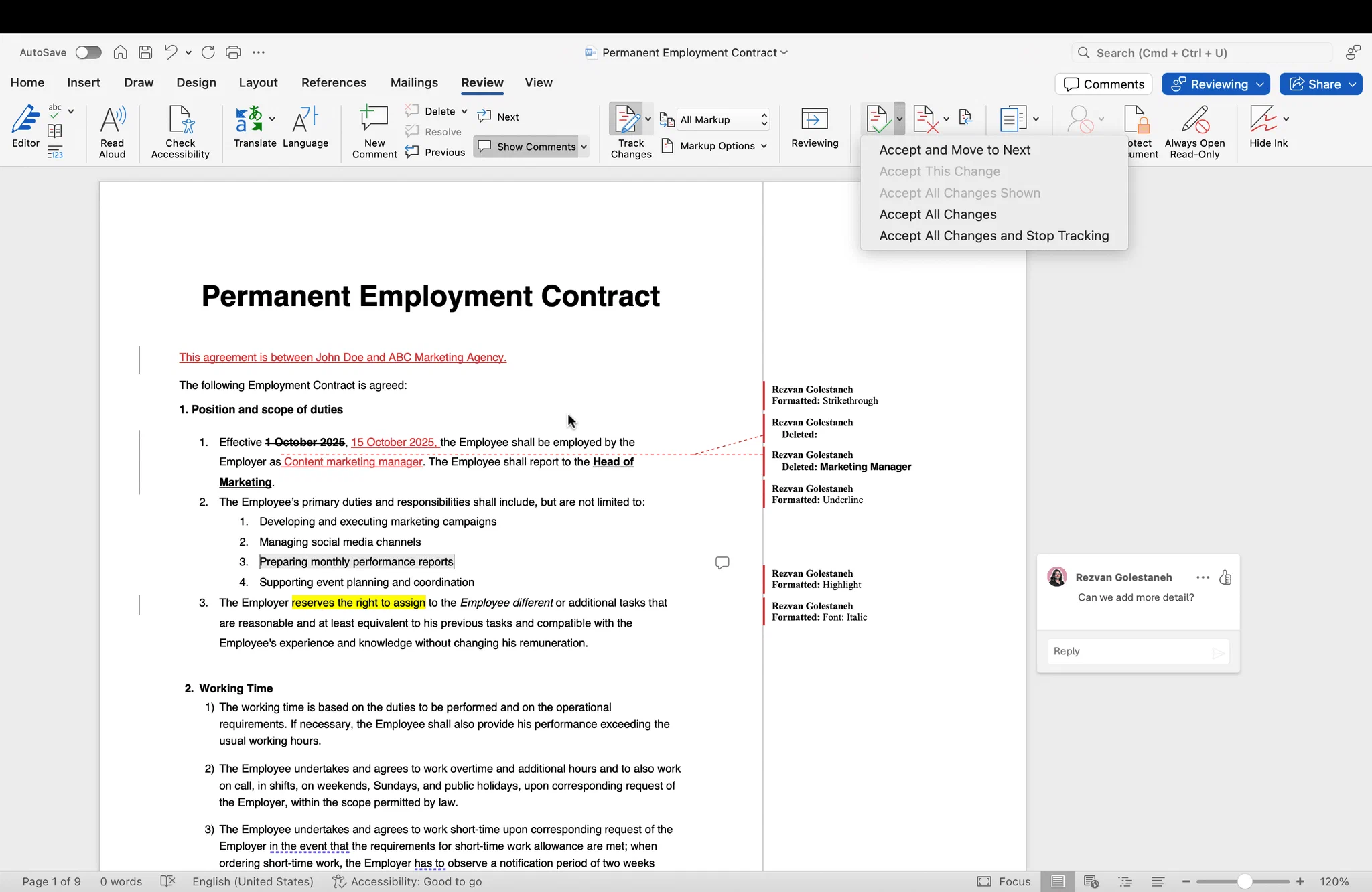Expand the Translate dropdown arrow

272,119
